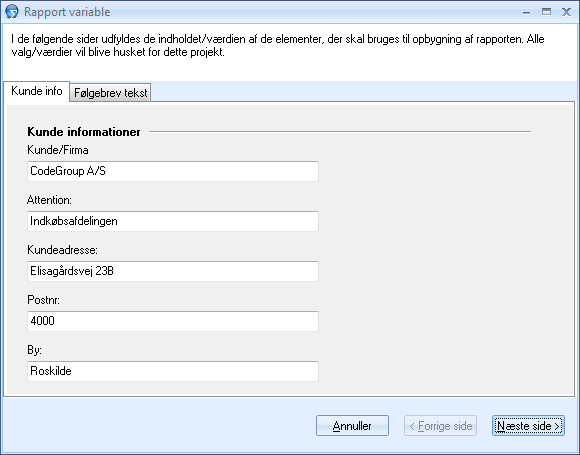Minimize the Rapport variable window
The image size is (580, 455).
(x=526, y=12)
